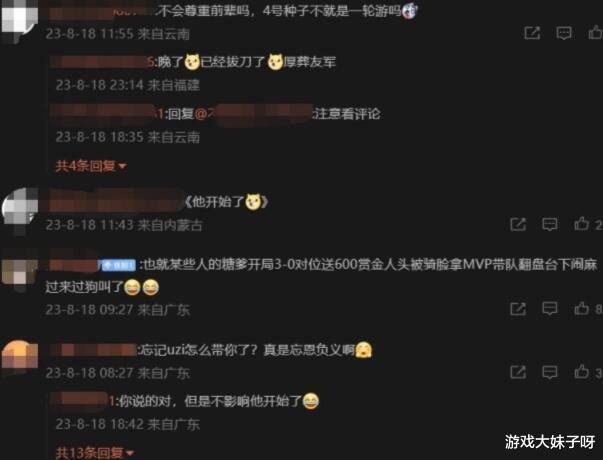The height and width of the screenshot is (460, 603).
Task: Reply to the 《他开始了》 comment
Action: coord(550,224)
